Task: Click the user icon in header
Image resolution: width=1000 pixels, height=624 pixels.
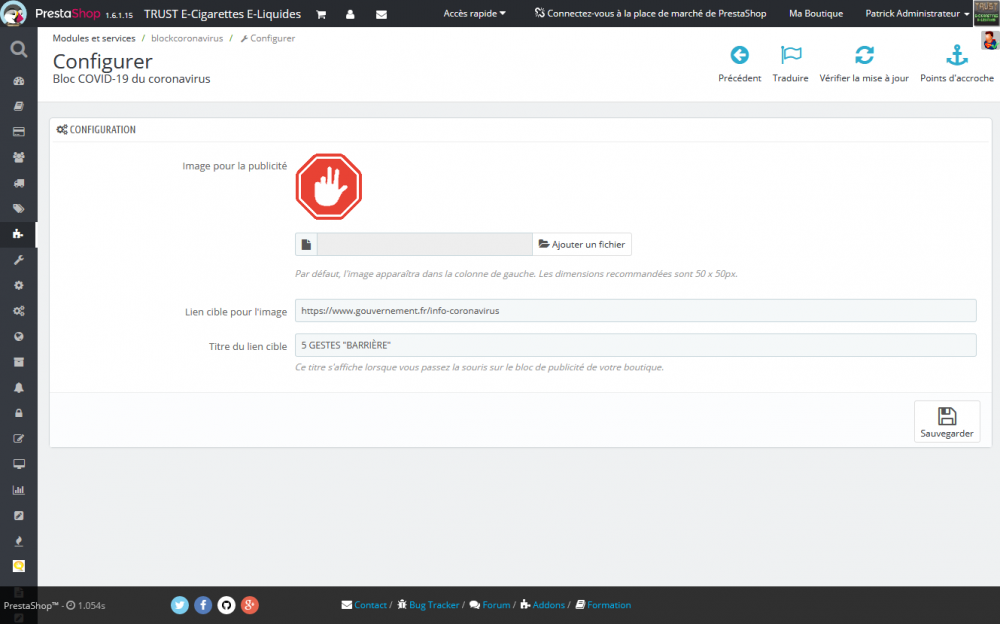Action: tap(350, 14)
